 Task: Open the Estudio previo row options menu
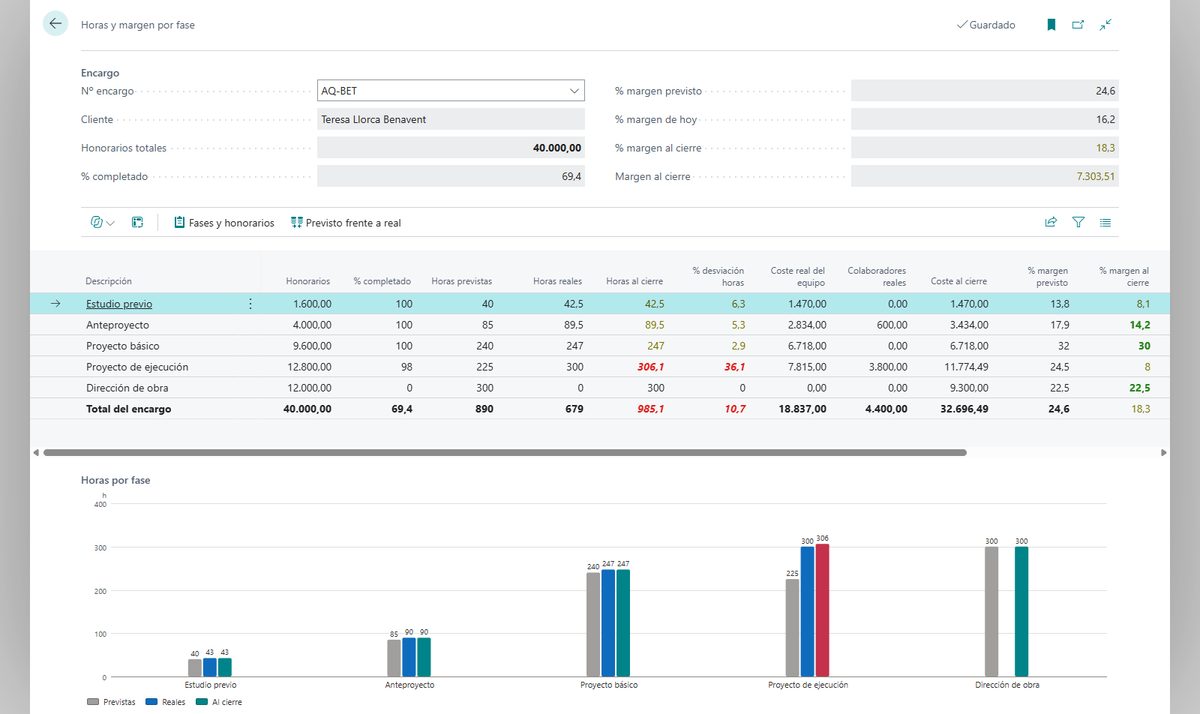pos(250,304)
